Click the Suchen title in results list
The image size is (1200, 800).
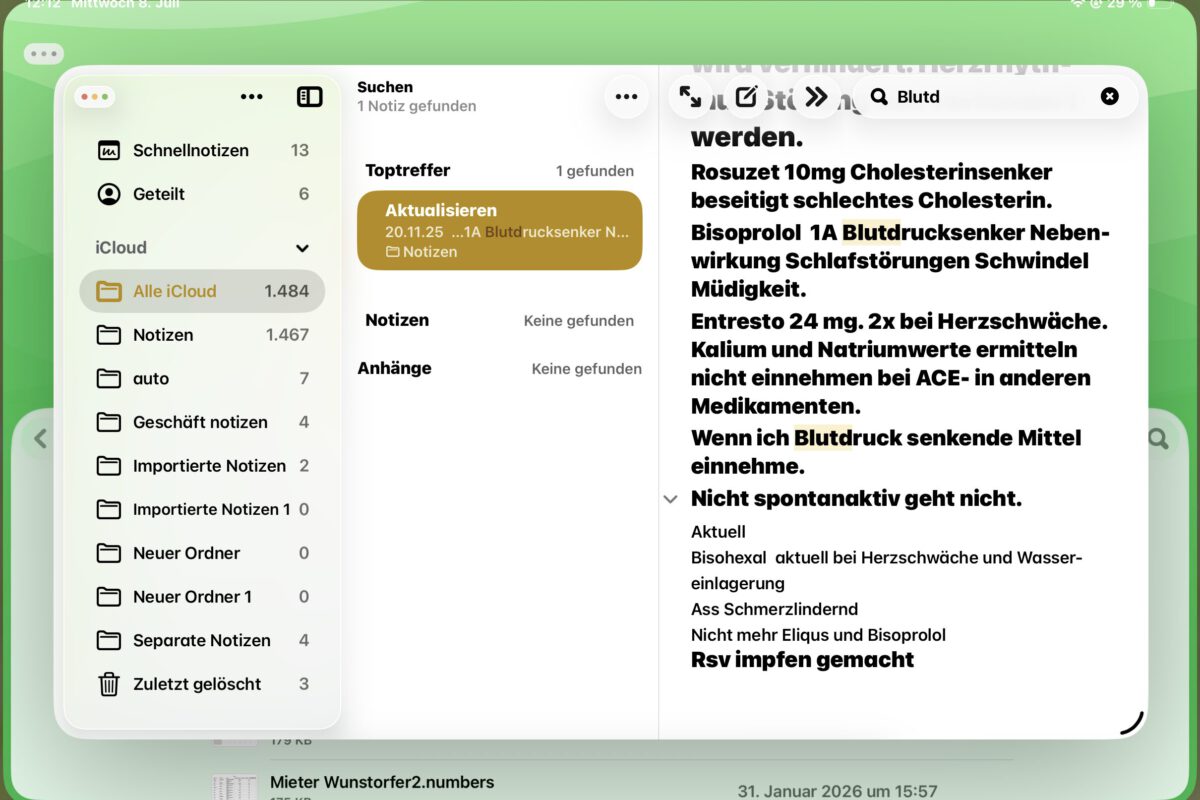click(385, 87)
